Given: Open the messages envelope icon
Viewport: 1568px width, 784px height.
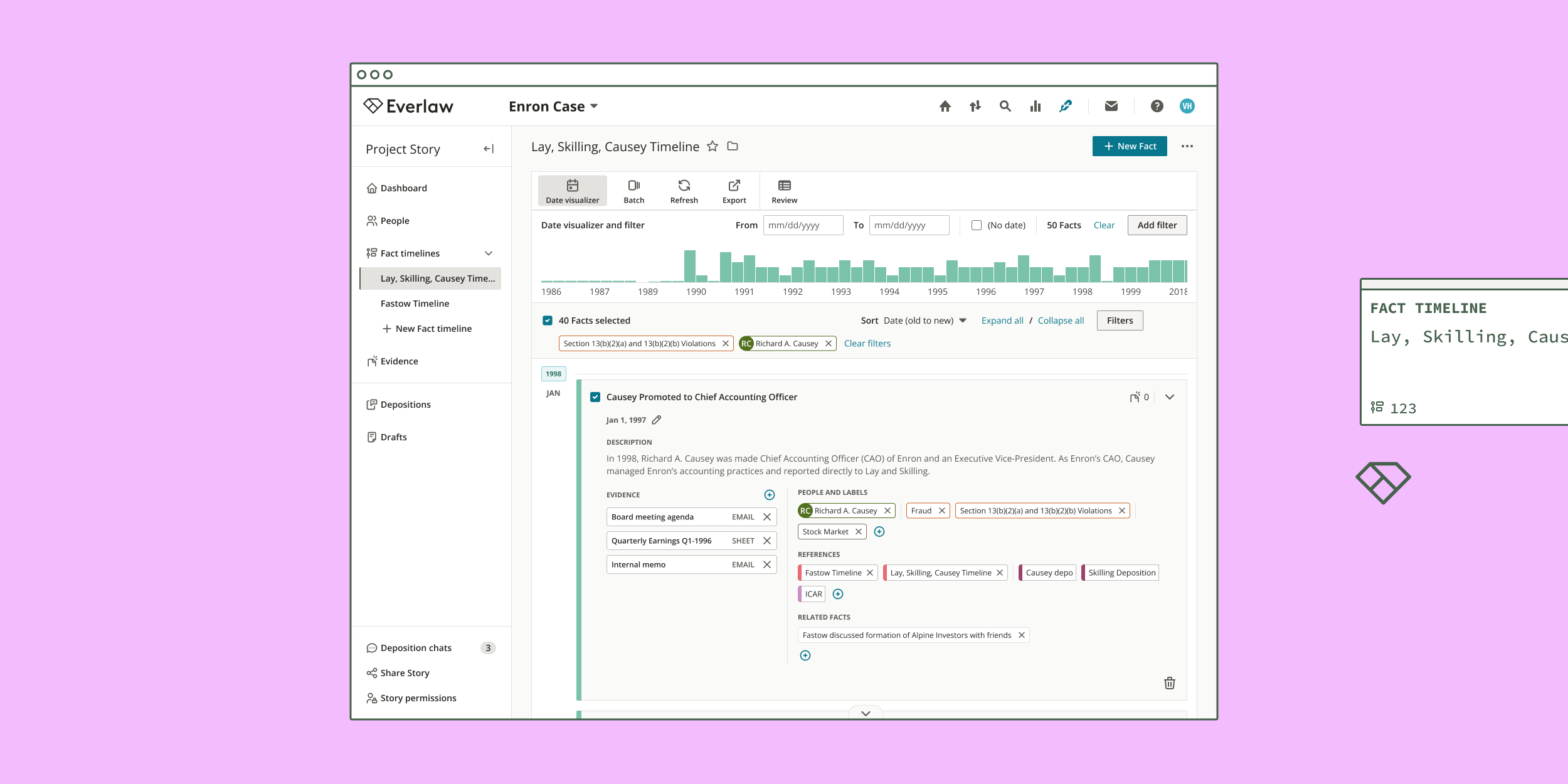Looking at the screenshot, I should 1111,107.
